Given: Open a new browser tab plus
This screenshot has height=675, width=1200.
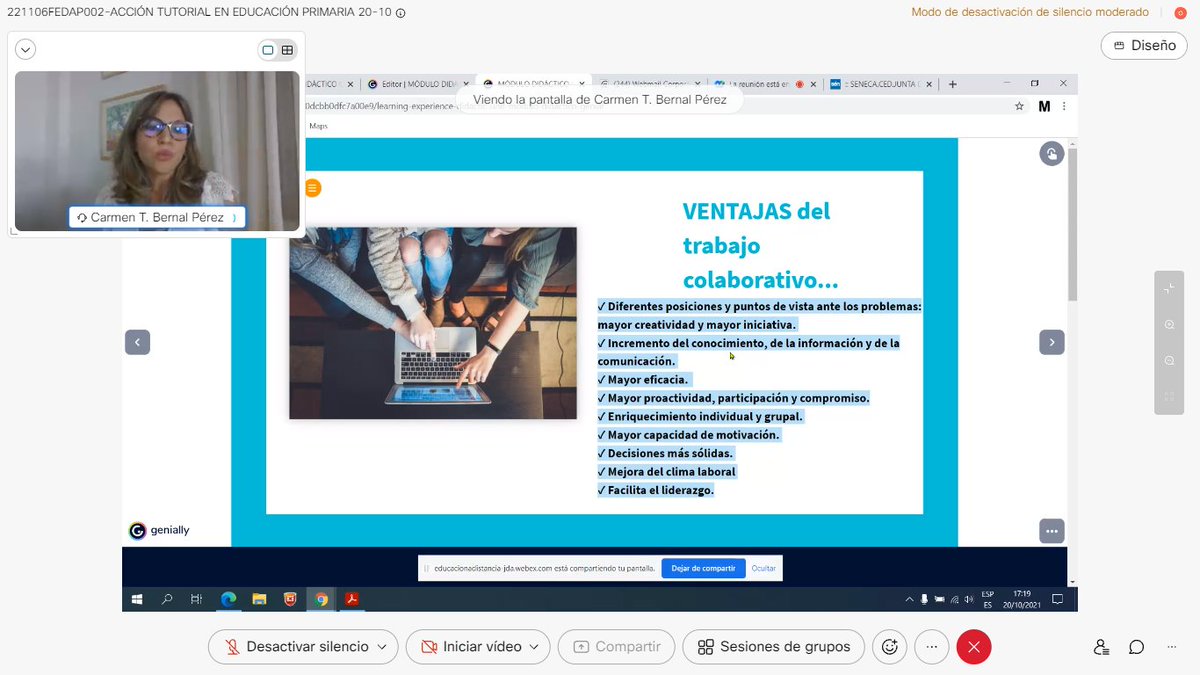Looking at the screenshot, I should [x=953, y=85].
